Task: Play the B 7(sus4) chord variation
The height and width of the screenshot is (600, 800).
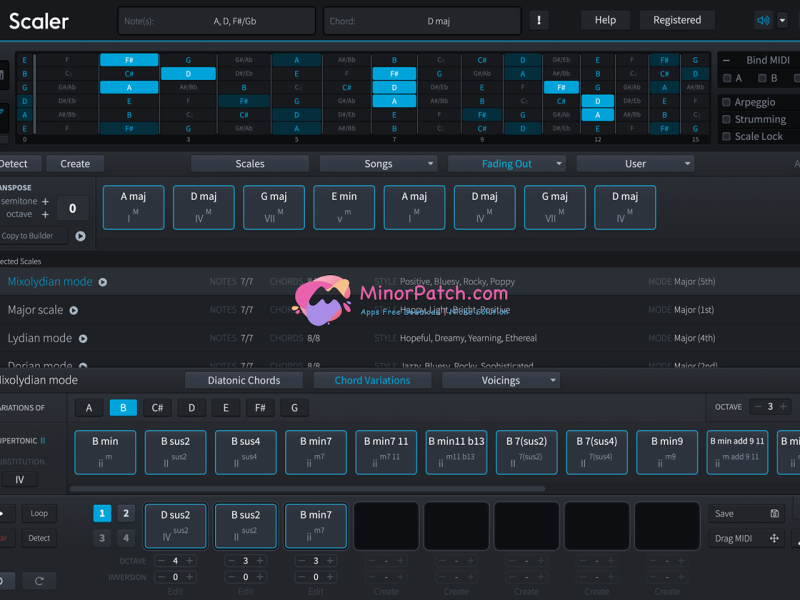Action: (596, 453)
